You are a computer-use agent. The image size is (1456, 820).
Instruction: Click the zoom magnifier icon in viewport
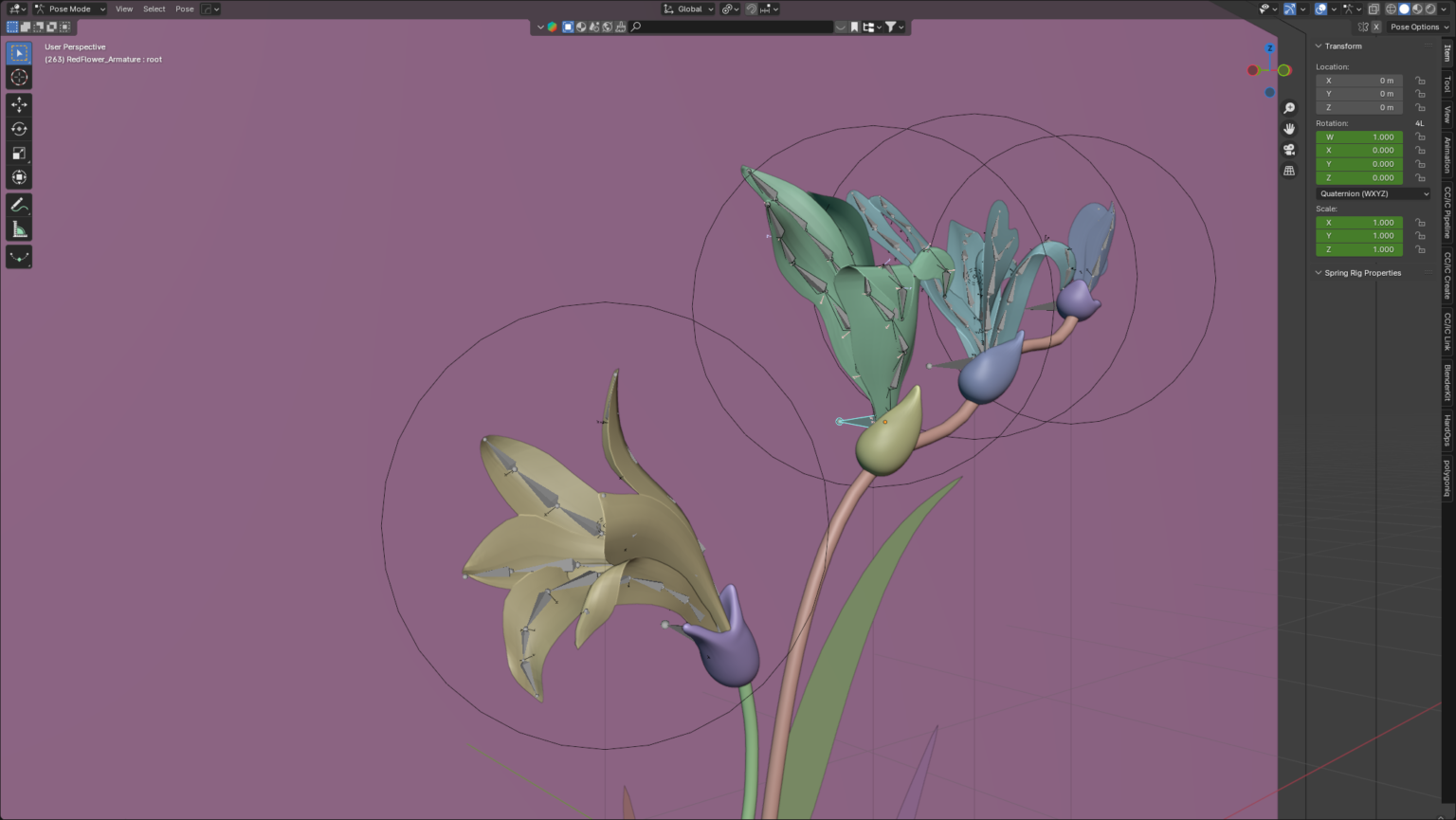pyautogui.click(x=1289, y=108)
